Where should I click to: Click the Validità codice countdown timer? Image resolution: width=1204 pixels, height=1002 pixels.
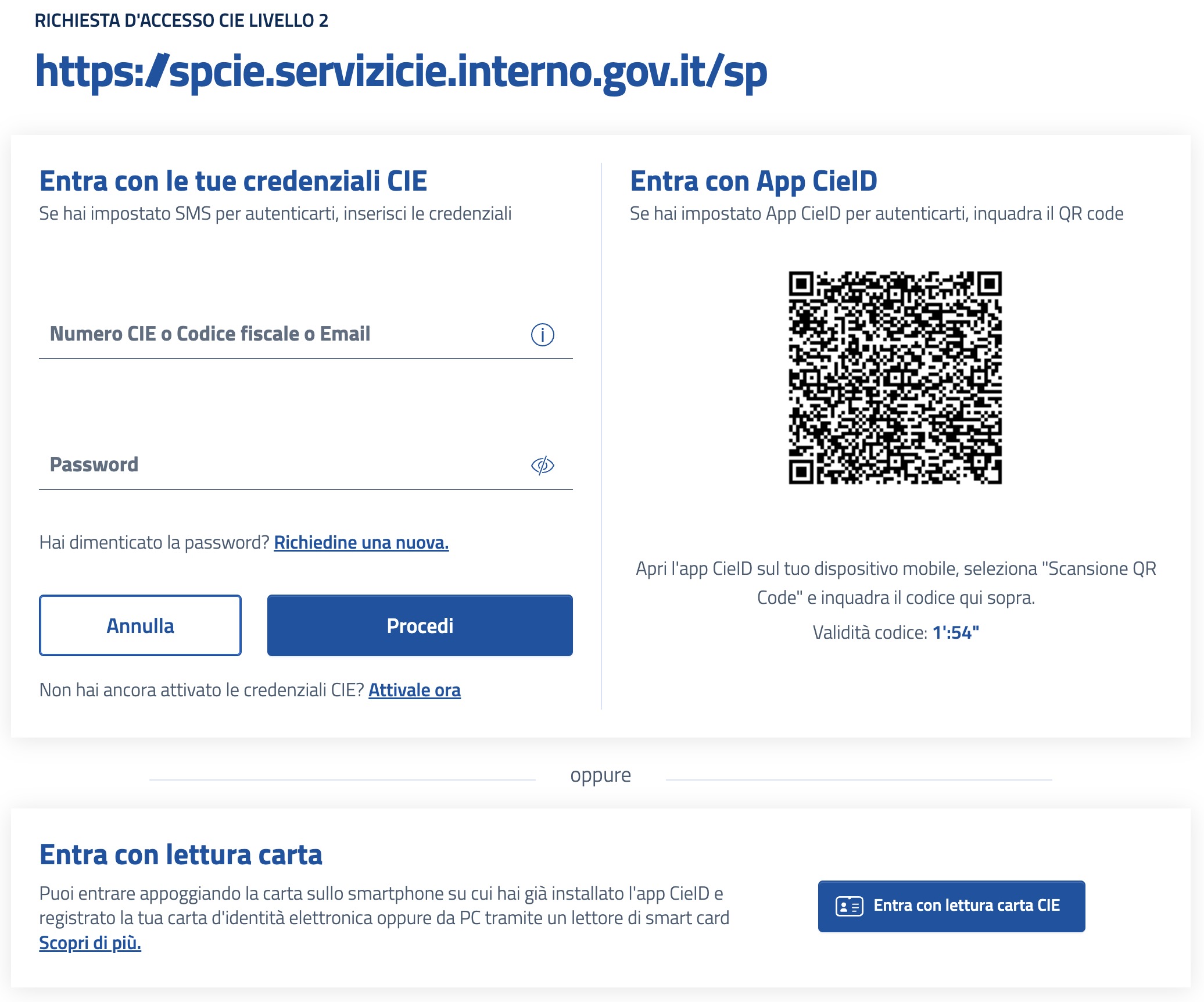(956, 632)
